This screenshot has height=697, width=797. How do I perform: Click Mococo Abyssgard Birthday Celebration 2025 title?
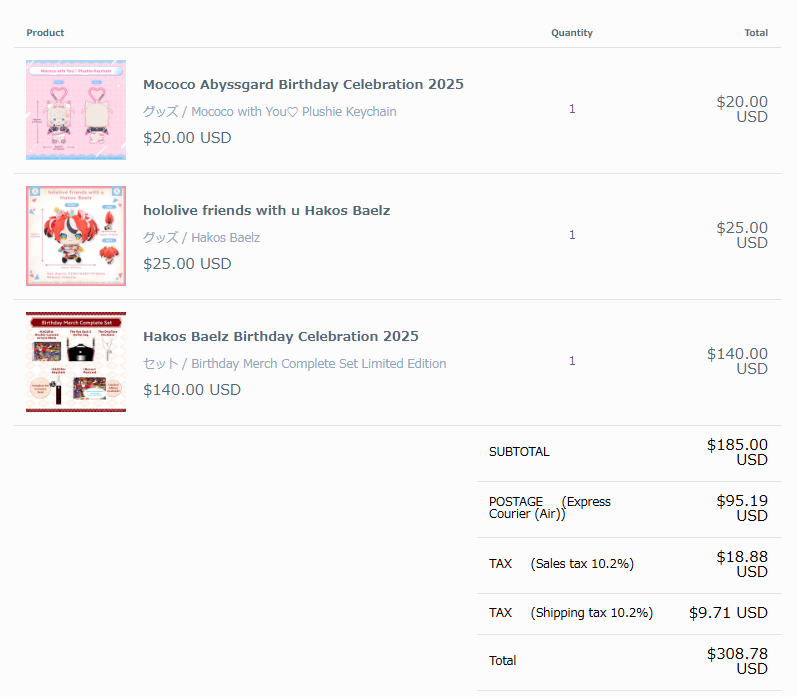tap(303, 84)
